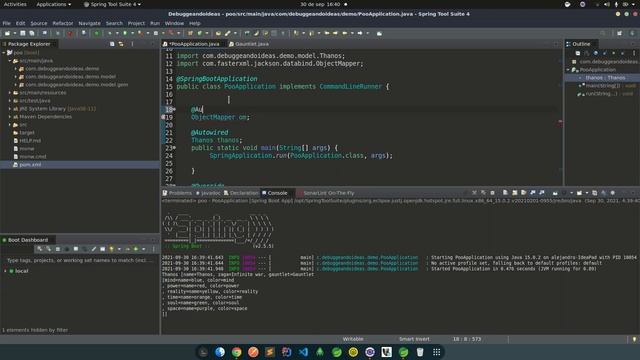
Task: Click the Save All toolbar icon
Action: (31, 33)
